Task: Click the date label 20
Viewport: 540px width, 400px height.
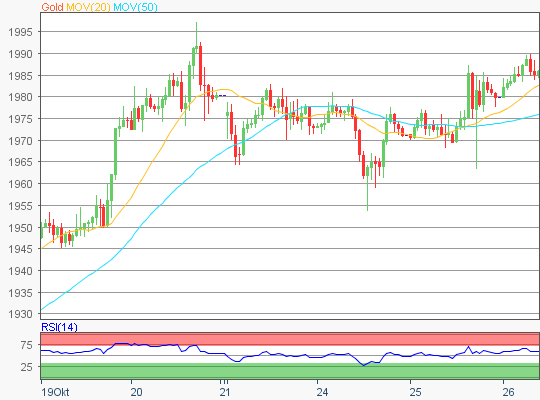Action: (136, 392)
